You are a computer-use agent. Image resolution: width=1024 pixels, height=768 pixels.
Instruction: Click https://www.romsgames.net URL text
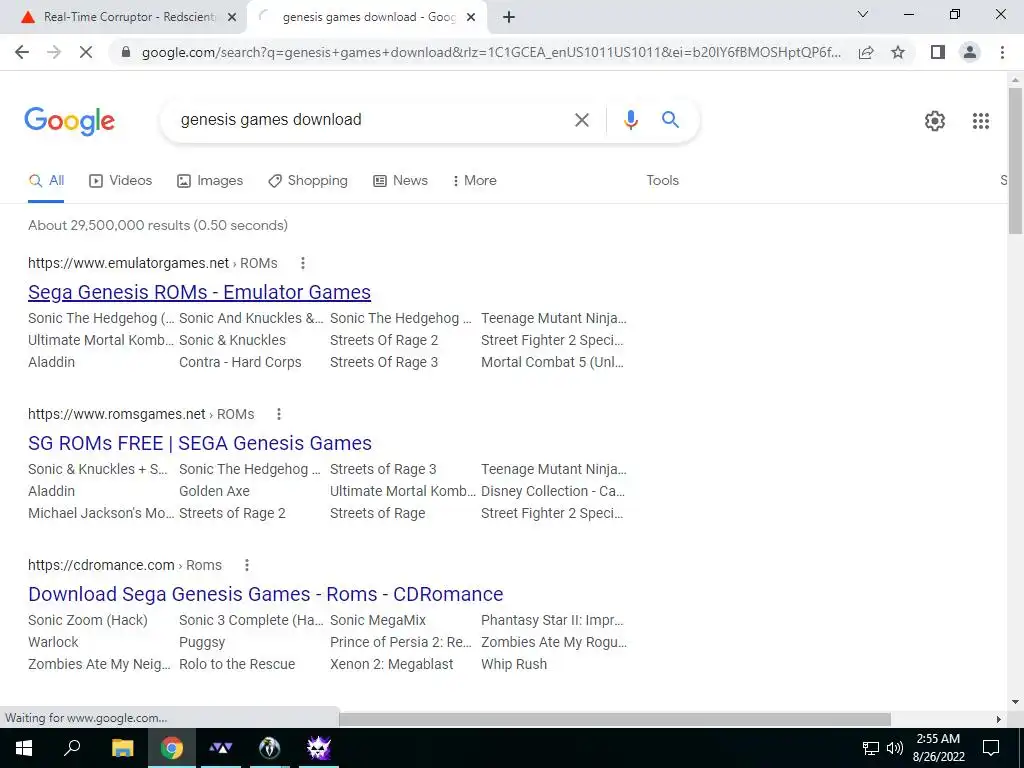tap(117, 414)
